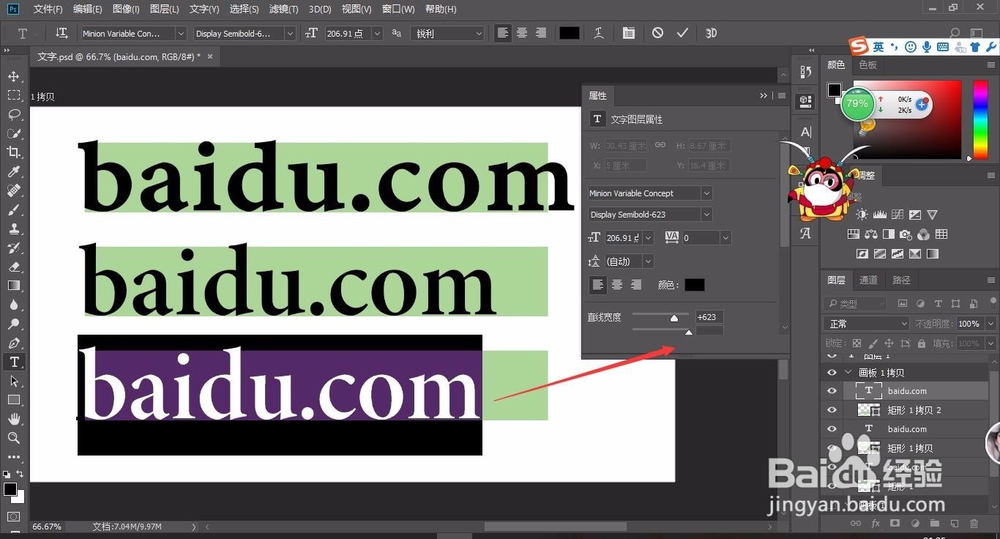
Task: Click the layer opacity 100% field
Action: pyautogui.click(x=969, y=324)
